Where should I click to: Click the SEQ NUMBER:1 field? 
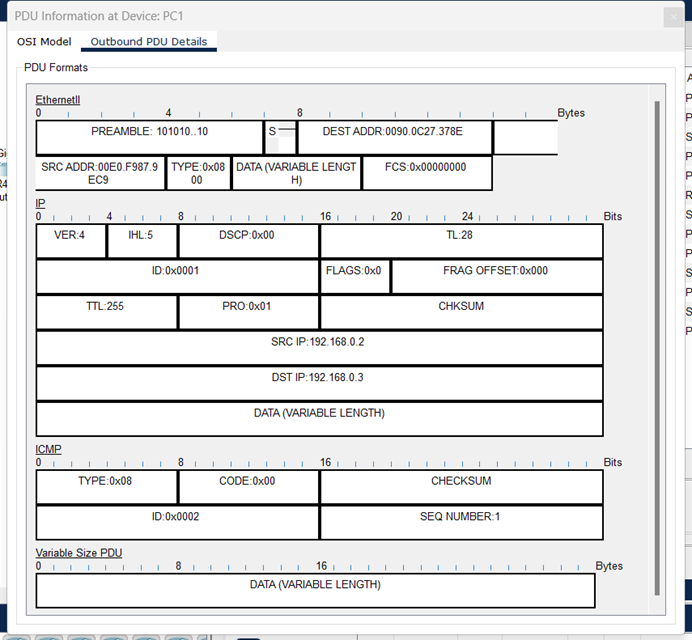coord(461,523)
